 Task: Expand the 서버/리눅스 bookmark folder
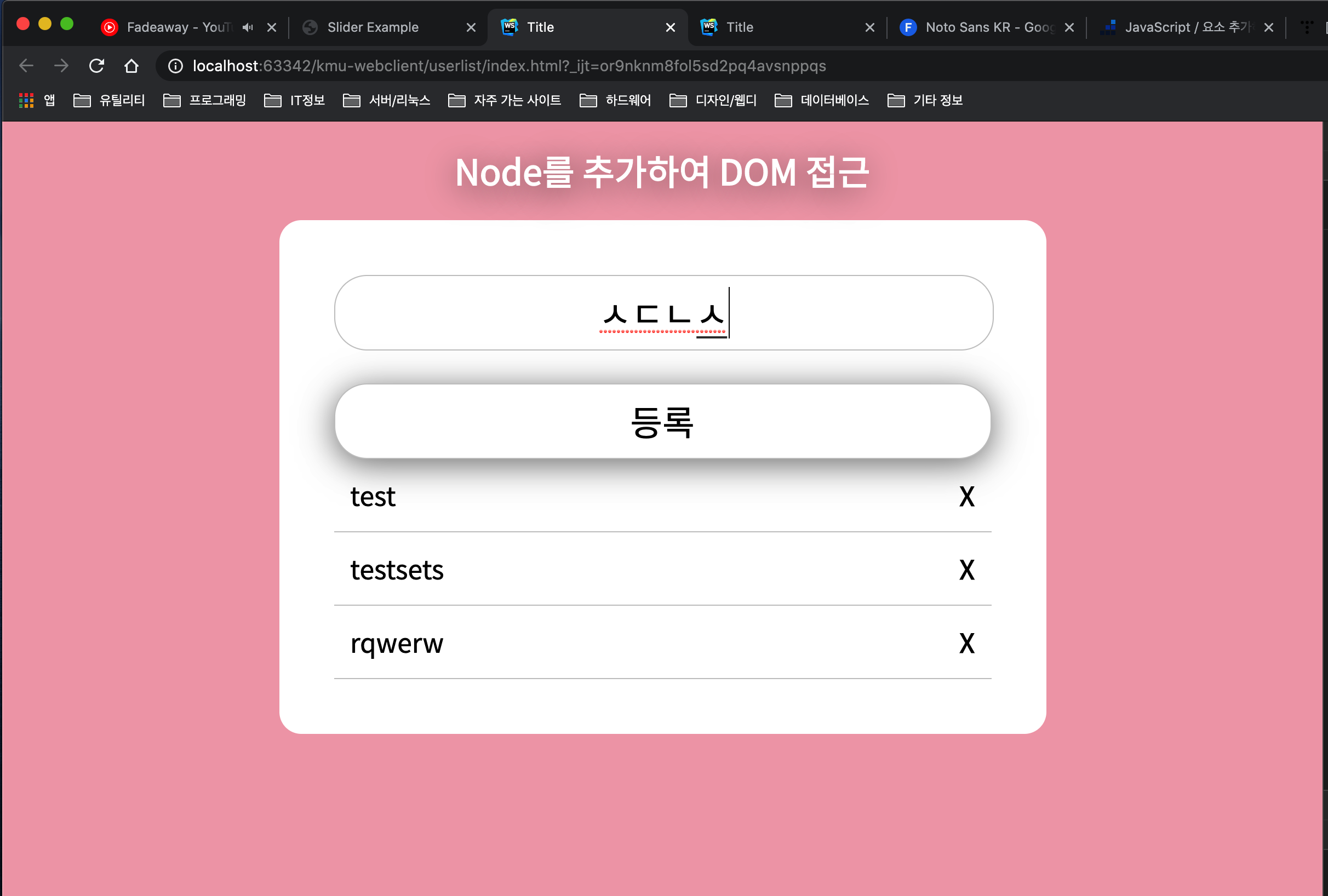click(387, 101)
